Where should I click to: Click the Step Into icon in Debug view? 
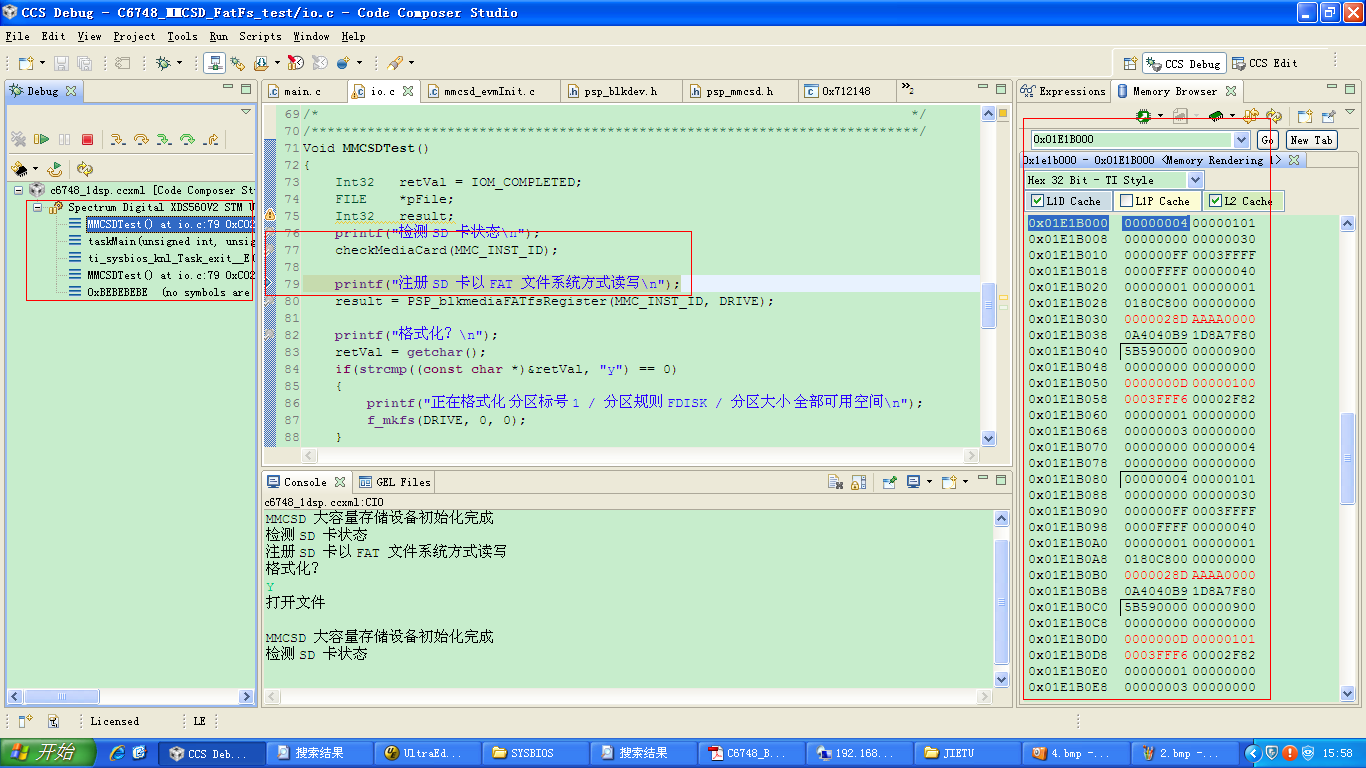pos(117,139)
